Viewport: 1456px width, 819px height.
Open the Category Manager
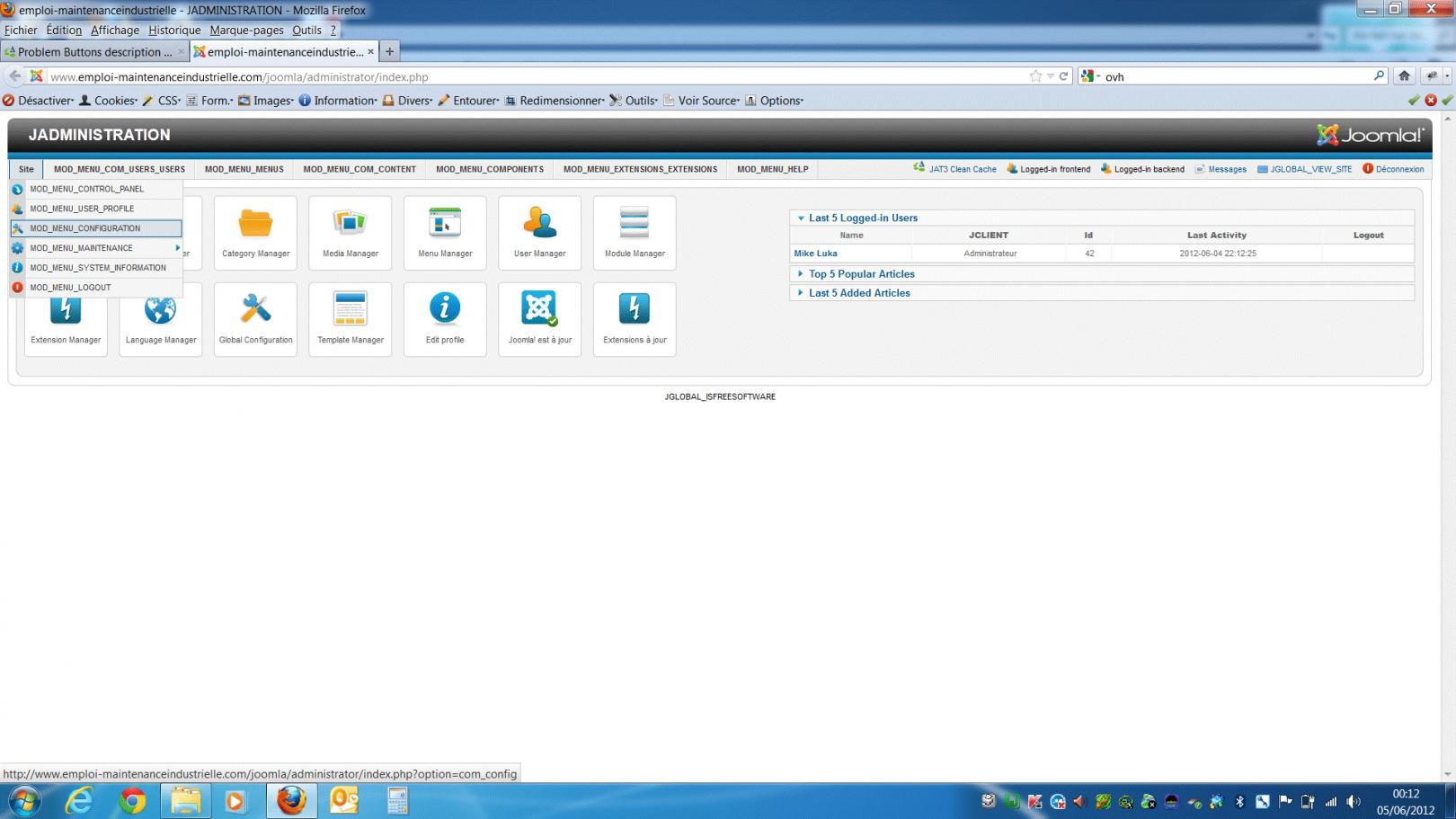[254, 232]
